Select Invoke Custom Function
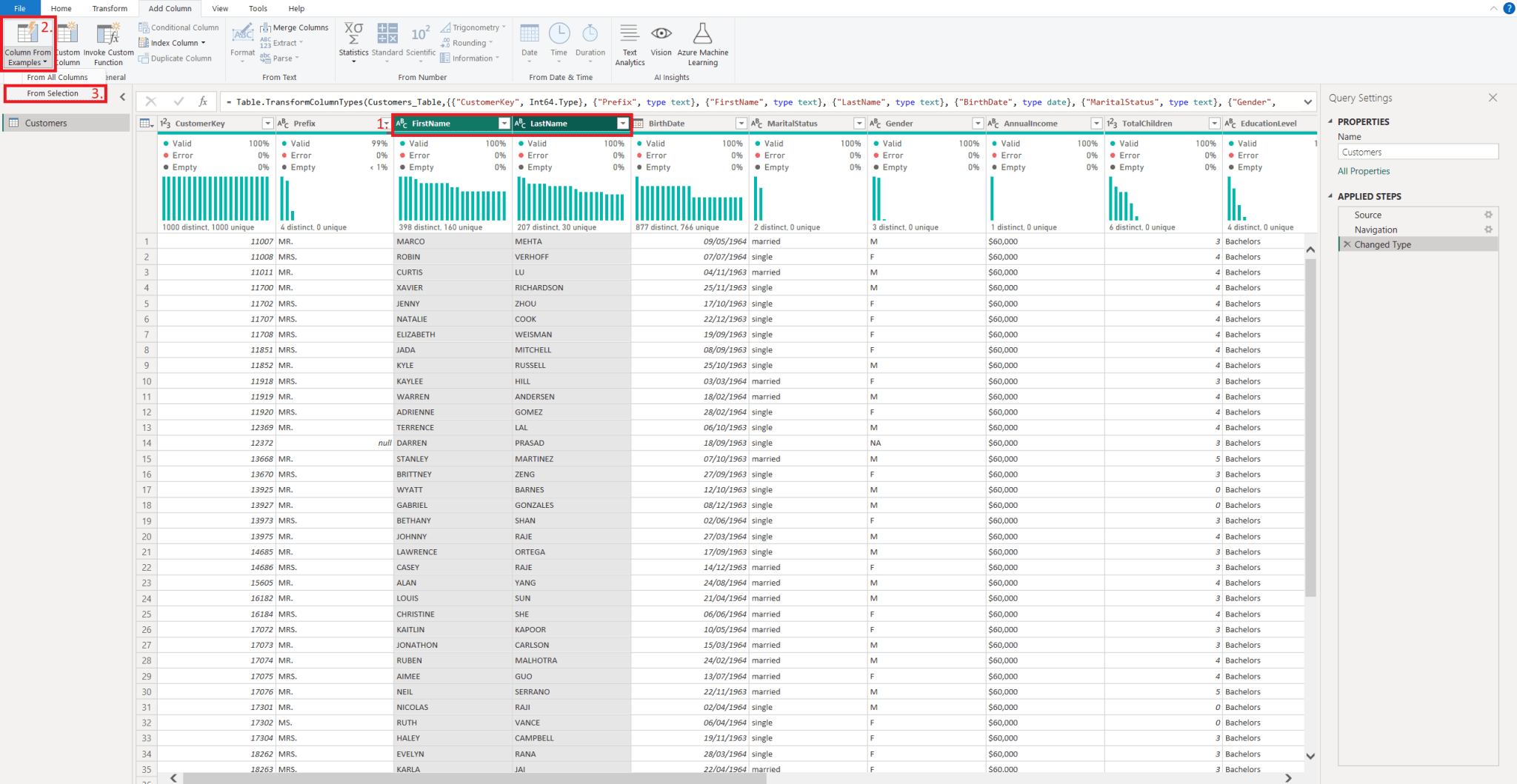This screenshot has width=1517, height=784. click(x=108, y=43)
